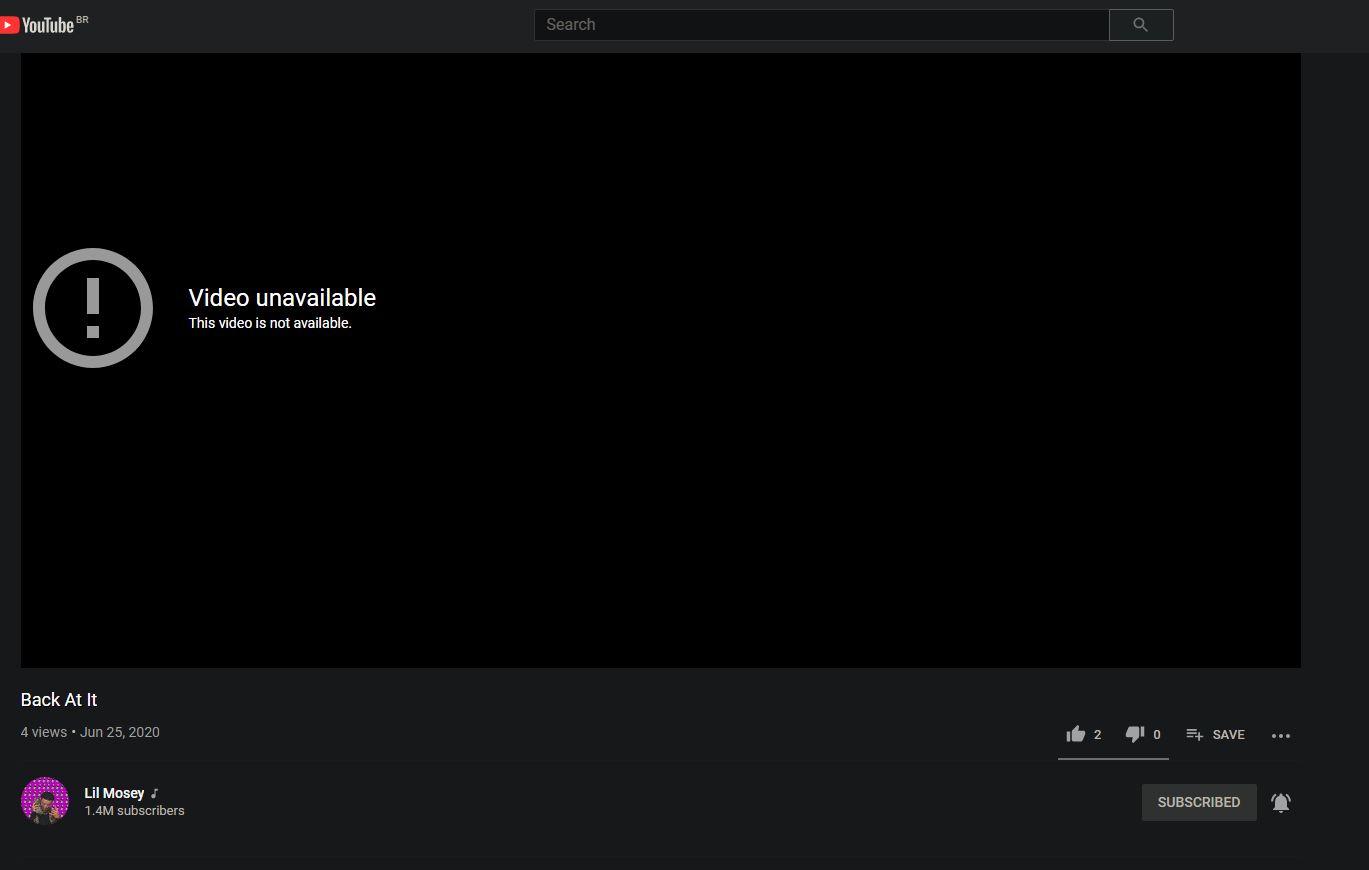Screen dimensions: 1369x870
Task: Save the video to a playlist
Action: pyautogui.click(x=1215, y=734)
